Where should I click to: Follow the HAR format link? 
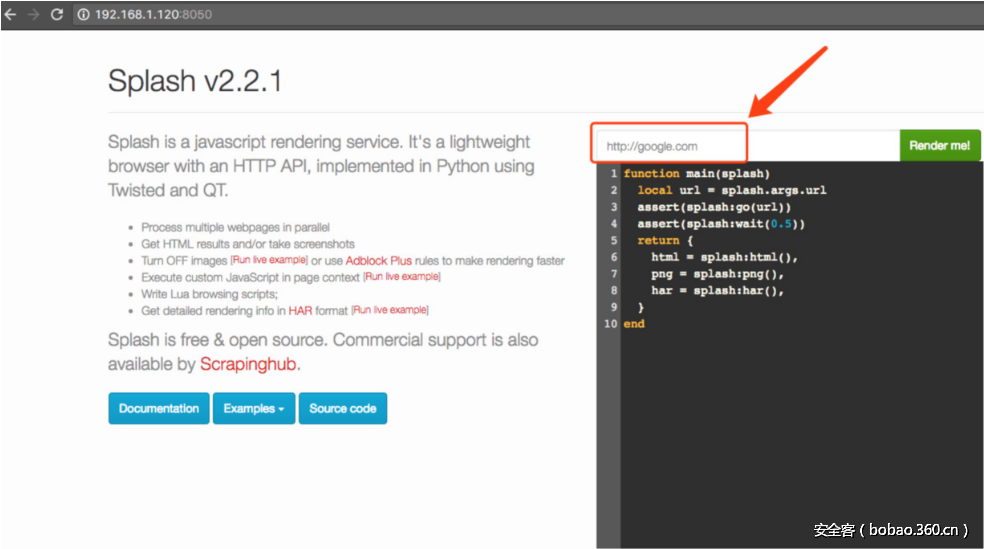(300, 311)
